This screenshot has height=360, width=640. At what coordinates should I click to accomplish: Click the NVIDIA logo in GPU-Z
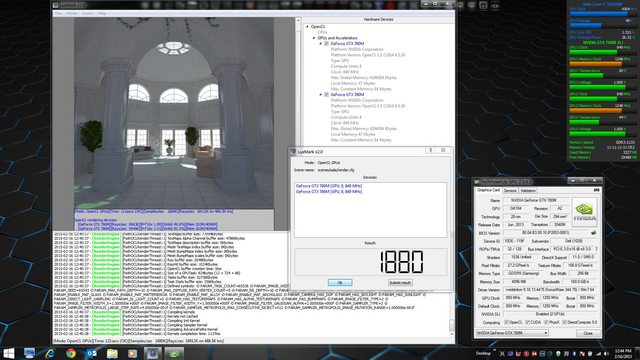584,212
